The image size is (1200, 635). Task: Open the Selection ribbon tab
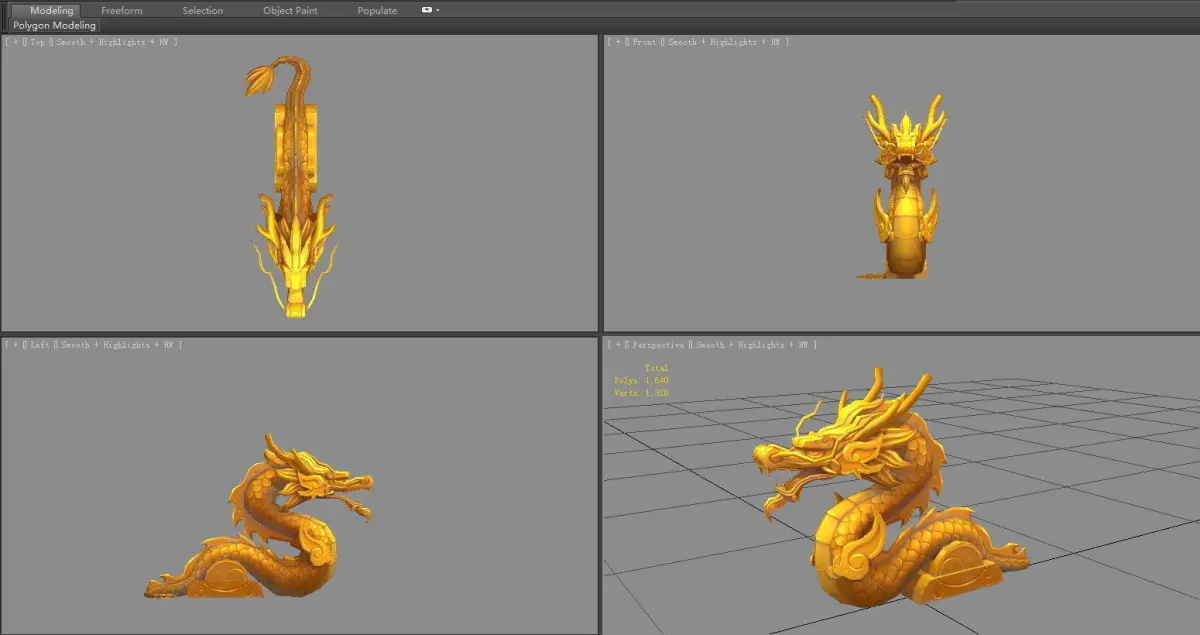coord(203,10)
